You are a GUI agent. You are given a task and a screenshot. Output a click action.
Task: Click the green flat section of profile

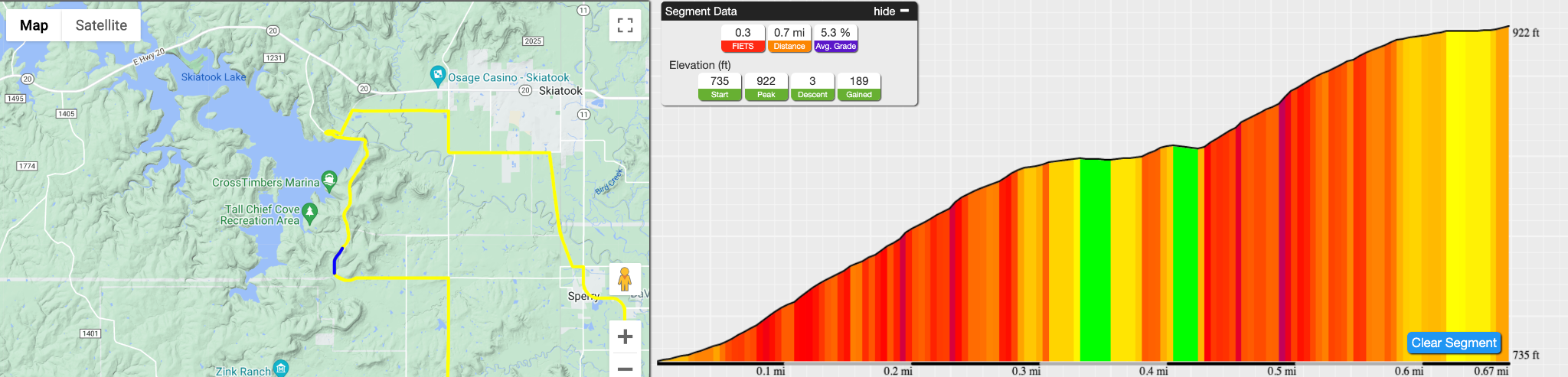coord(1095,260)
